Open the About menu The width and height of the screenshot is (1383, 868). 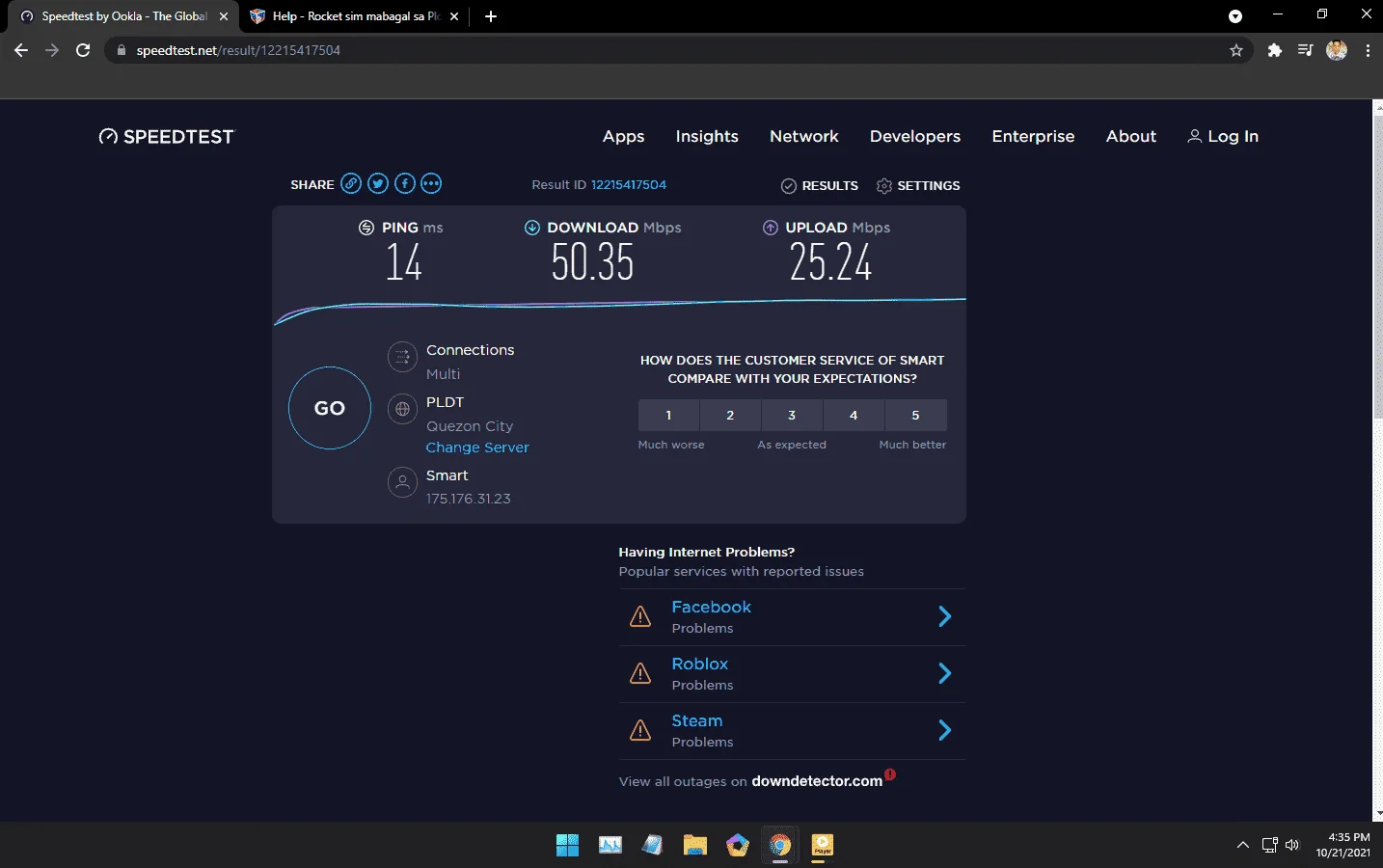click(x=1131, y=137)
